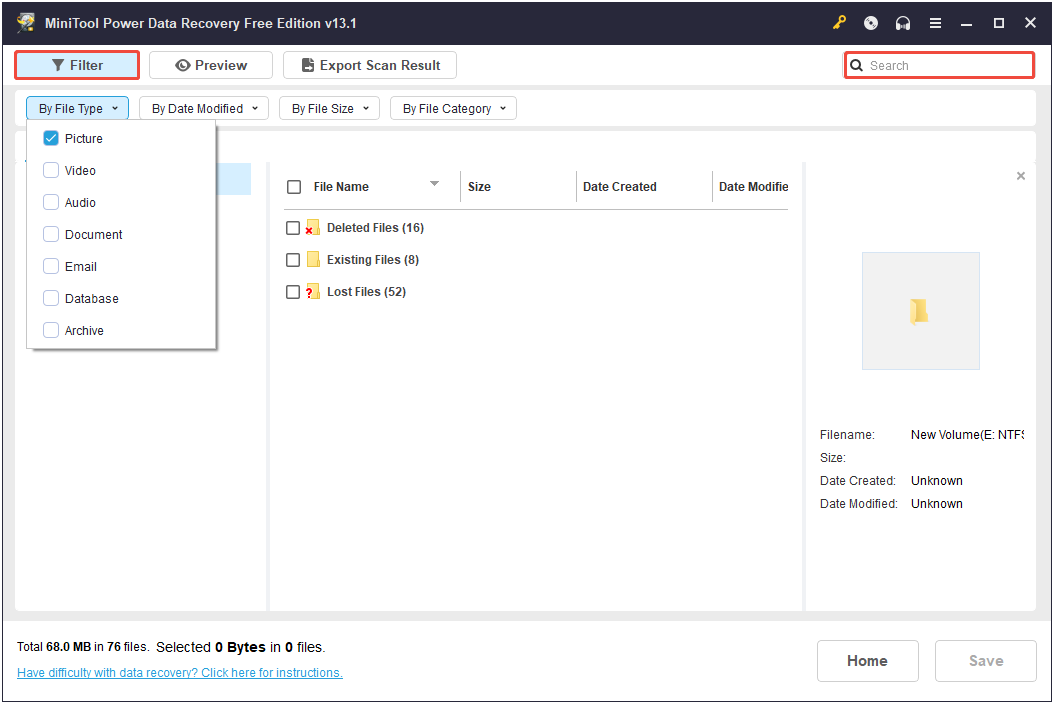Click the Total 68.0 MB status text
This screenshot has height=706, width=1055.
click(82, 647)
